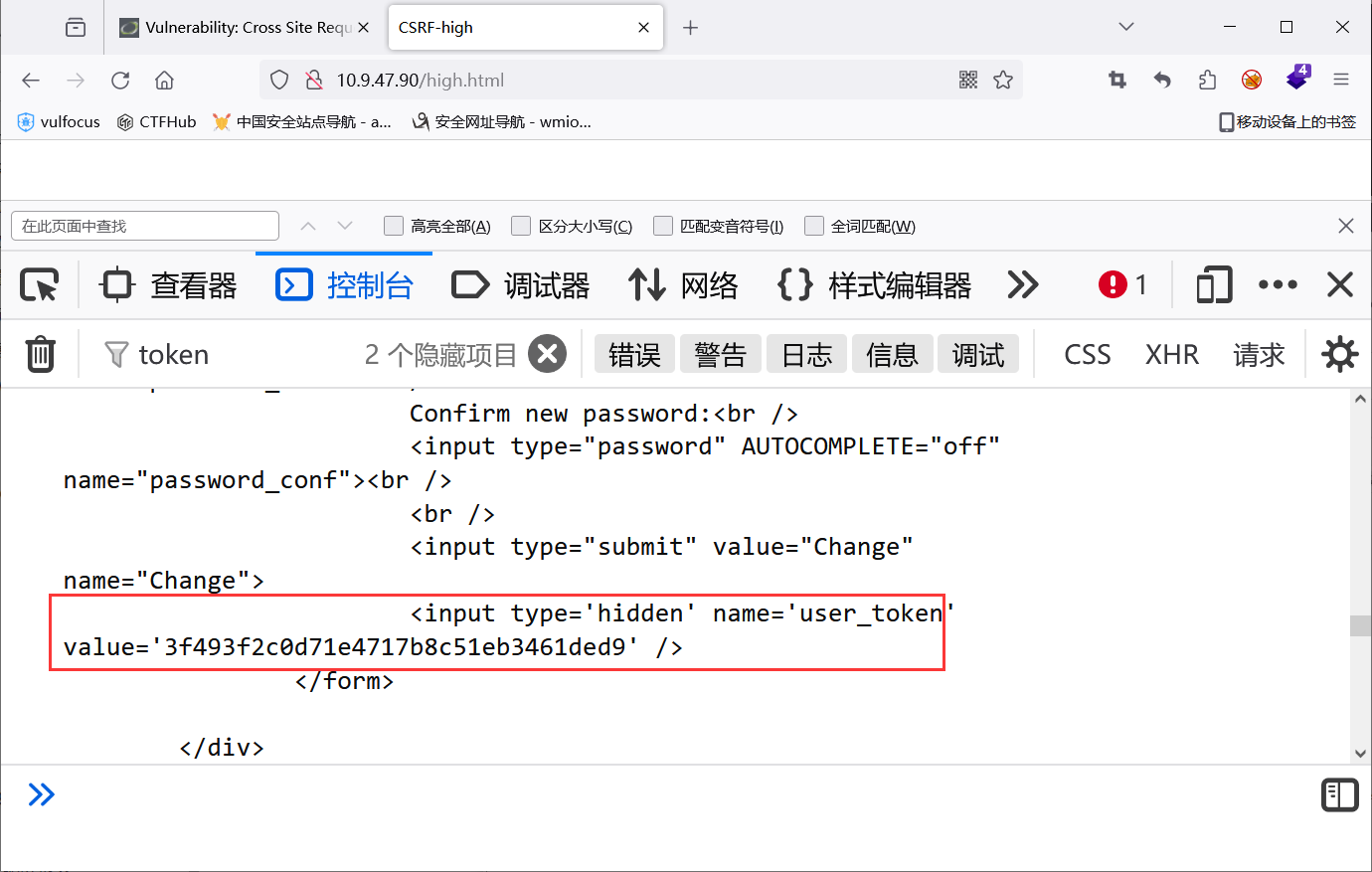Viewport: 1372px width, 872px height.
Task: Open Firefox account extensions icon with badge 4
Action: (x=1297, y=81)
